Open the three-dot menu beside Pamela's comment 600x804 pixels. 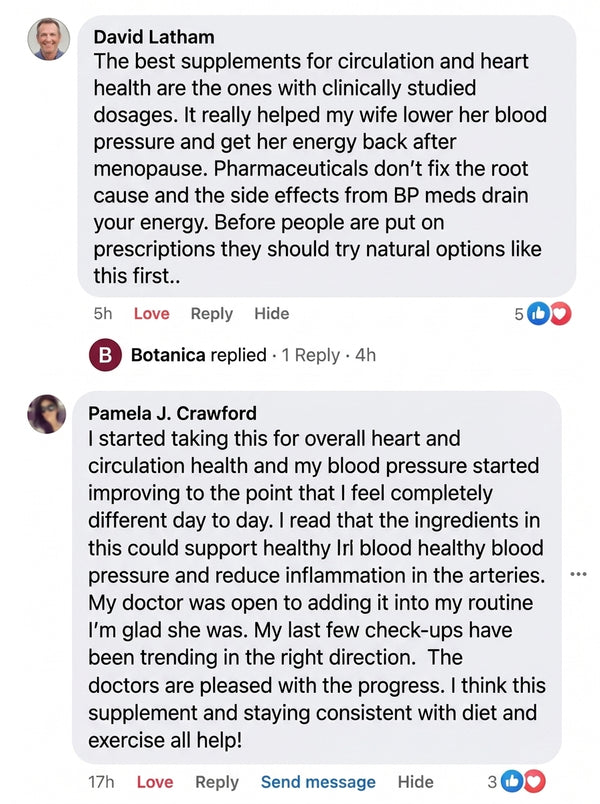coord(578,574)
